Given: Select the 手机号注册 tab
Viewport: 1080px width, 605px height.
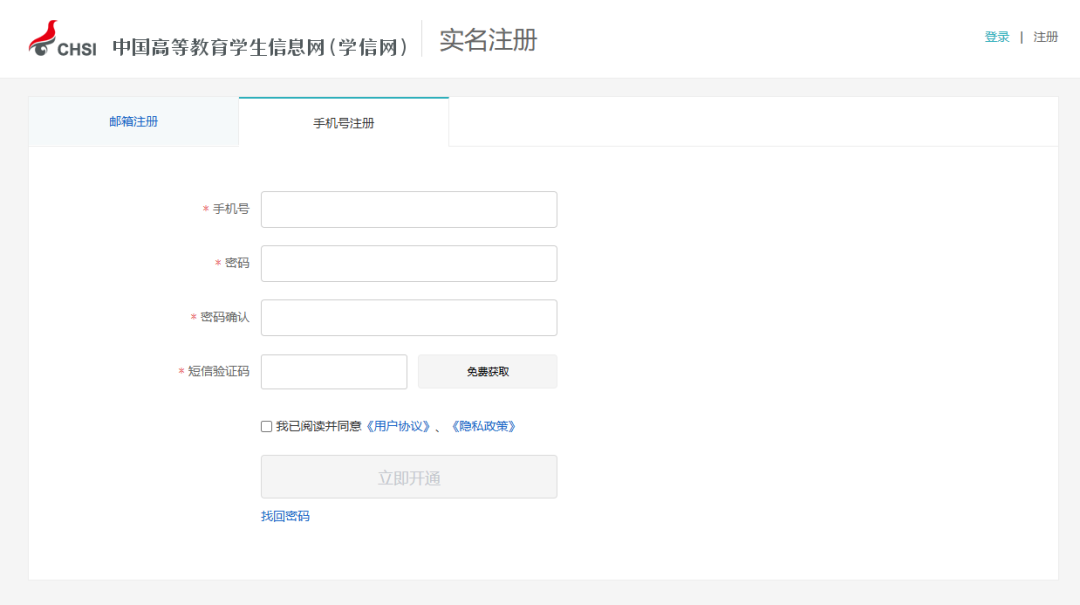Looking at the screenshot, I should [x=344, y=123].
